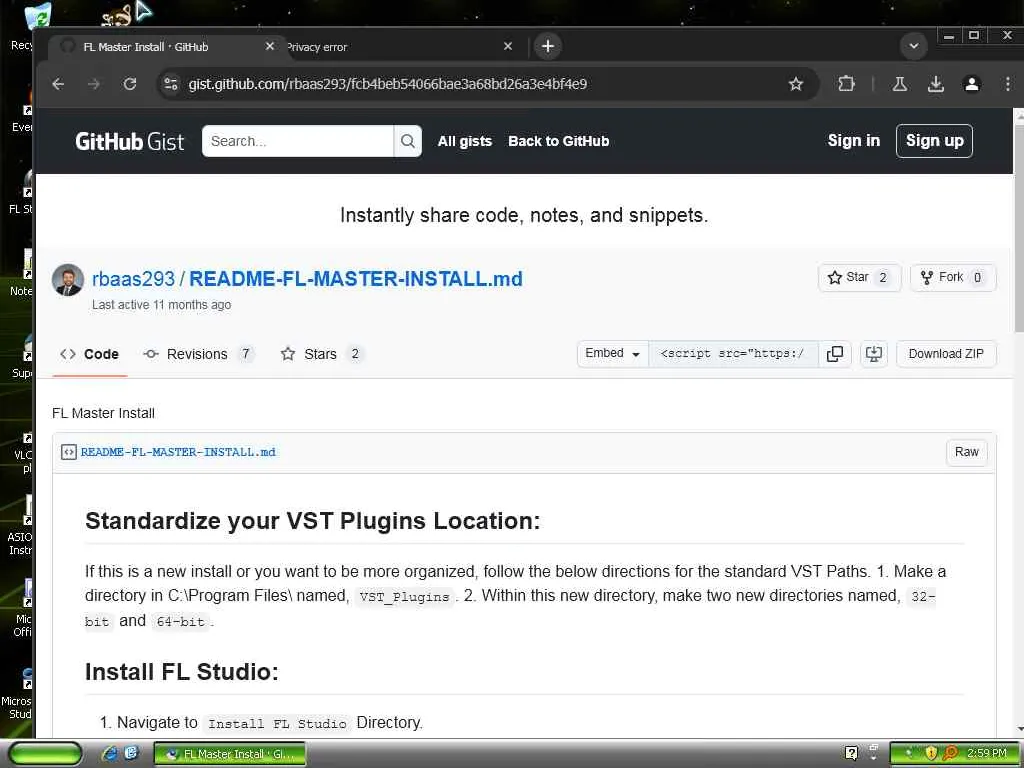Open rbaas293 profile avatar image

pyautogui.click(x=68, y=280)
